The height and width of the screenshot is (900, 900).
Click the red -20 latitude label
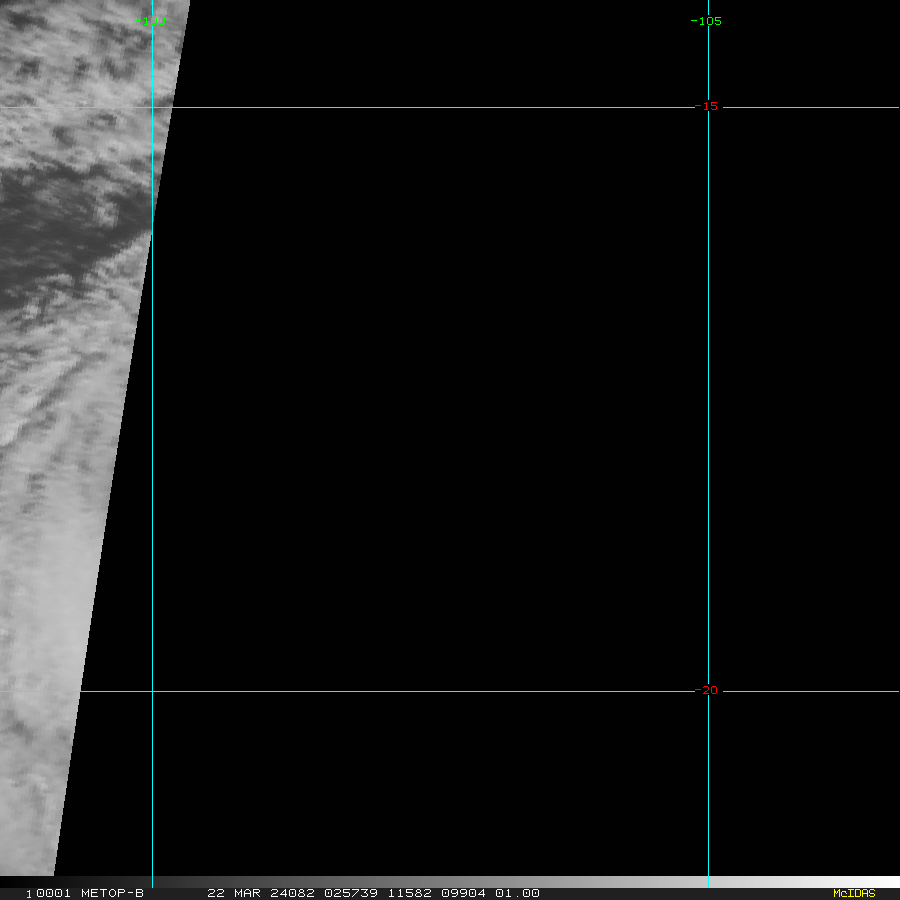tap(708, 690)
